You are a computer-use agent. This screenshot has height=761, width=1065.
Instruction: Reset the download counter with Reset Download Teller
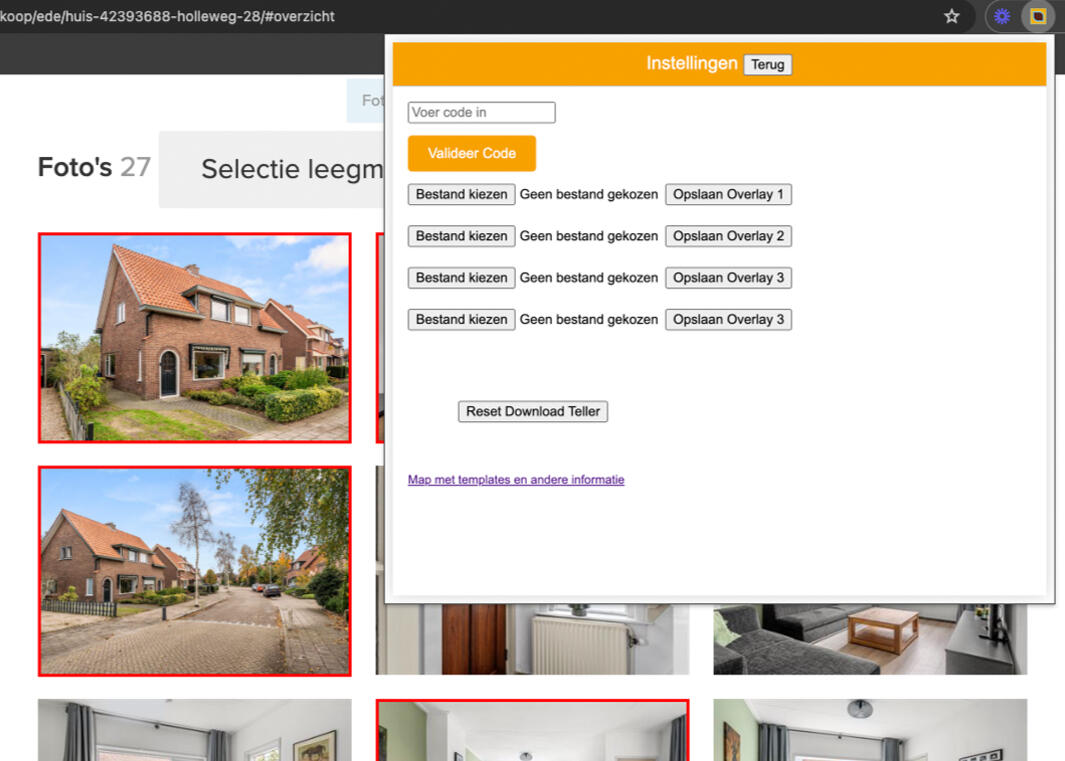[x=532, y=411]
